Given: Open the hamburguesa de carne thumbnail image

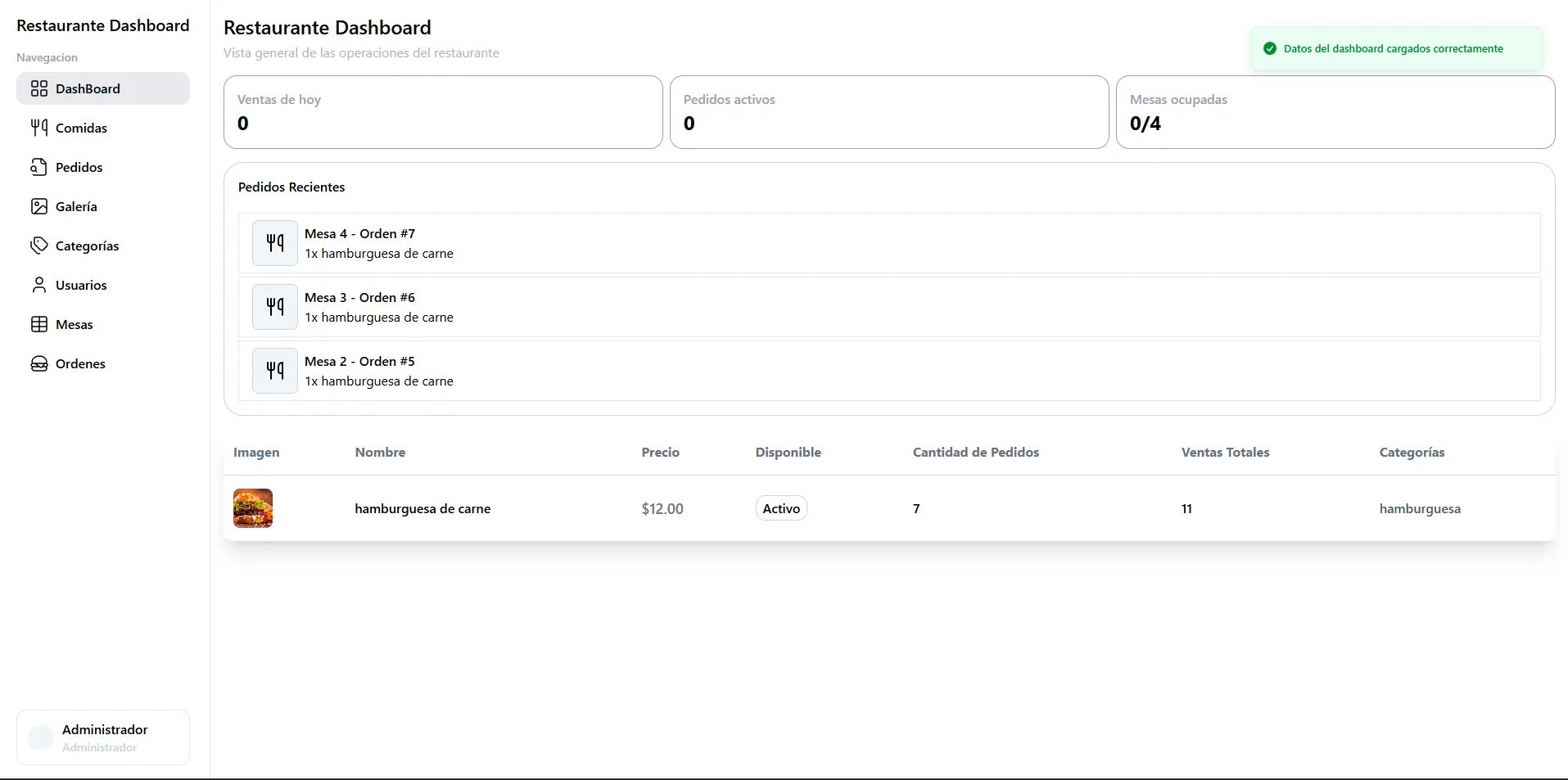Looking at the screenshot, I should 253,508.
